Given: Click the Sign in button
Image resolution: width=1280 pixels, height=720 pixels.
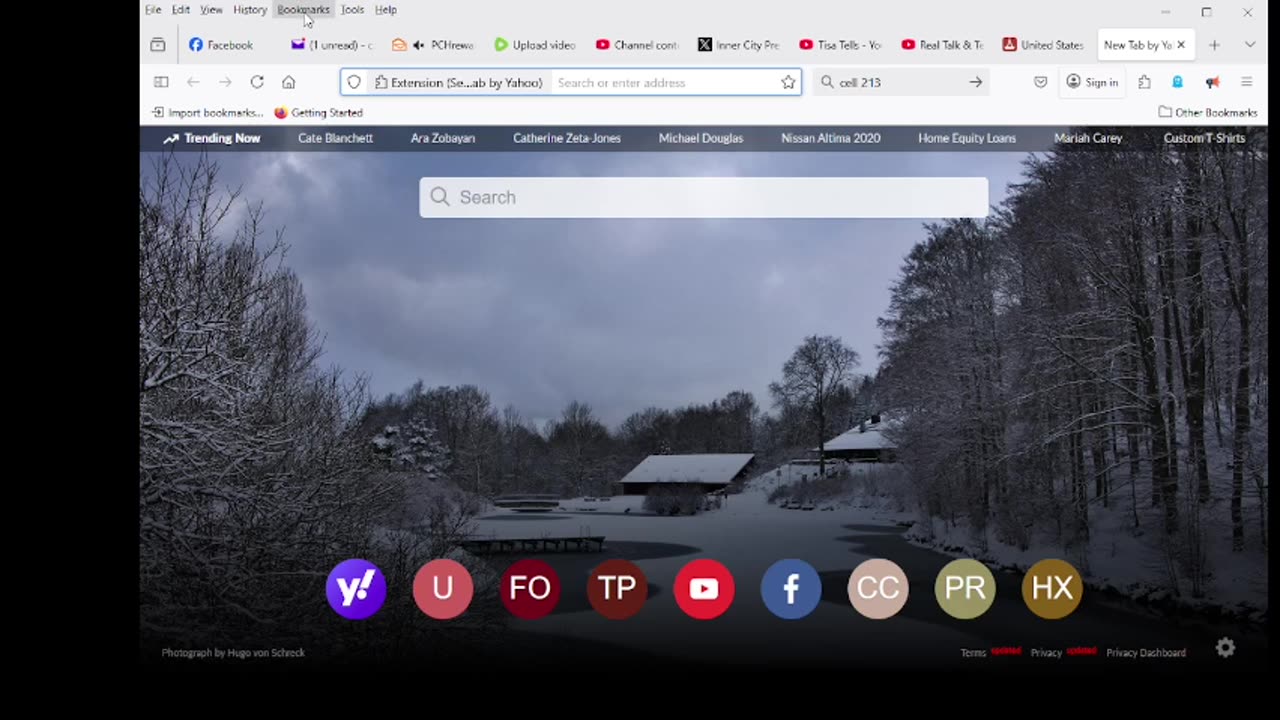Looking at the screenshot, I should click(1092, 82).
